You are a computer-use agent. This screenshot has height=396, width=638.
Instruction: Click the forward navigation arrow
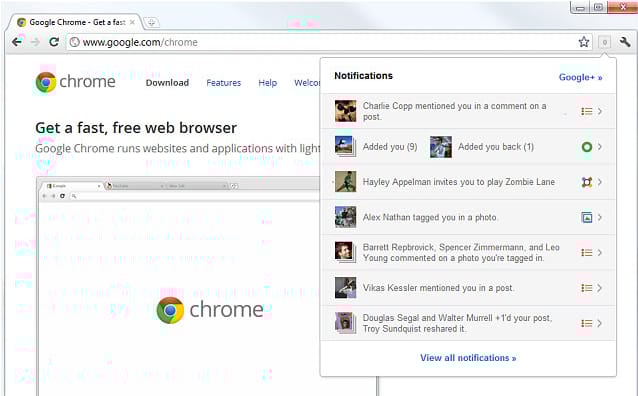[x=35, y=42]
